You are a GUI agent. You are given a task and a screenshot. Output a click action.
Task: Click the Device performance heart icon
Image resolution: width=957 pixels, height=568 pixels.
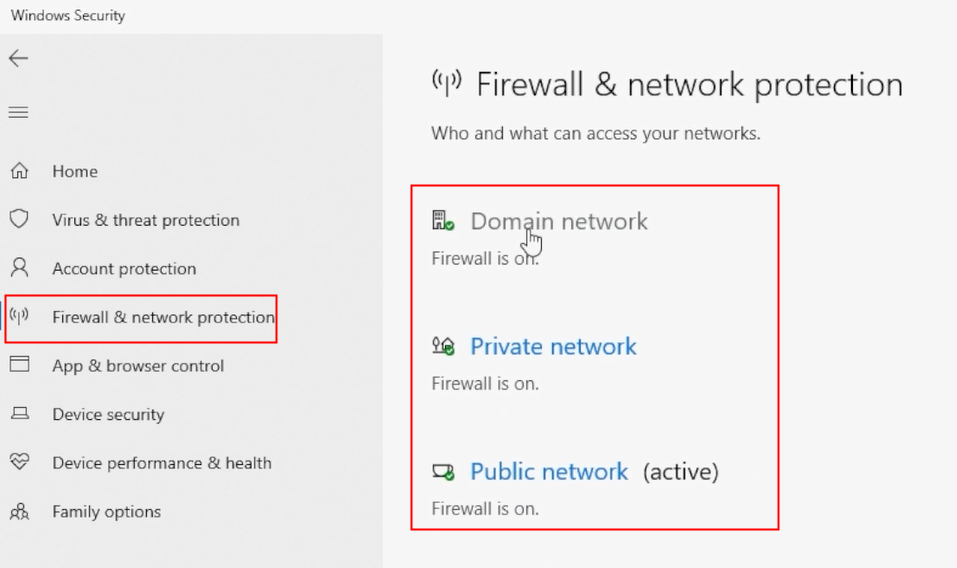[x=20, y=462]
